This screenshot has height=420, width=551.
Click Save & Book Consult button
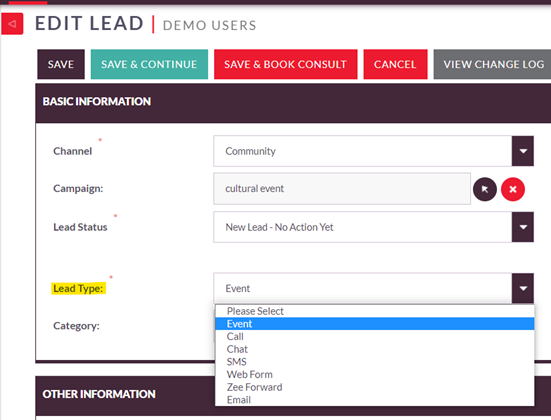[x=286, y=64]
